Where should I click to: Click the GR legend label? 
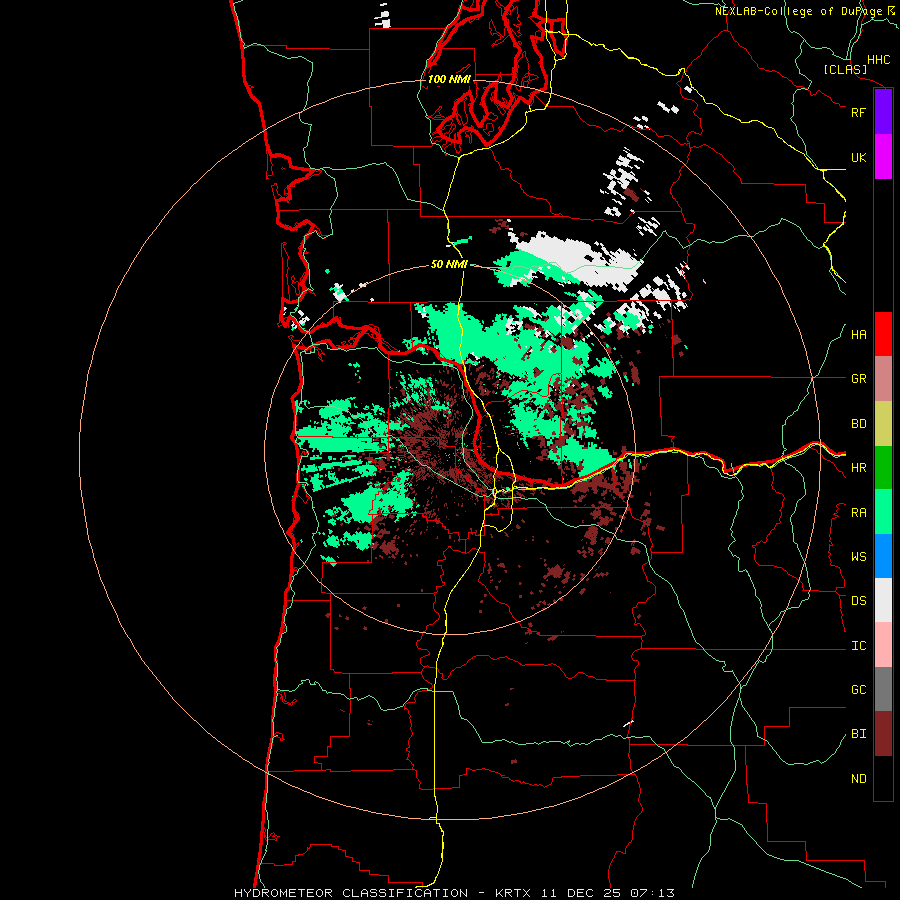(858, 379)
